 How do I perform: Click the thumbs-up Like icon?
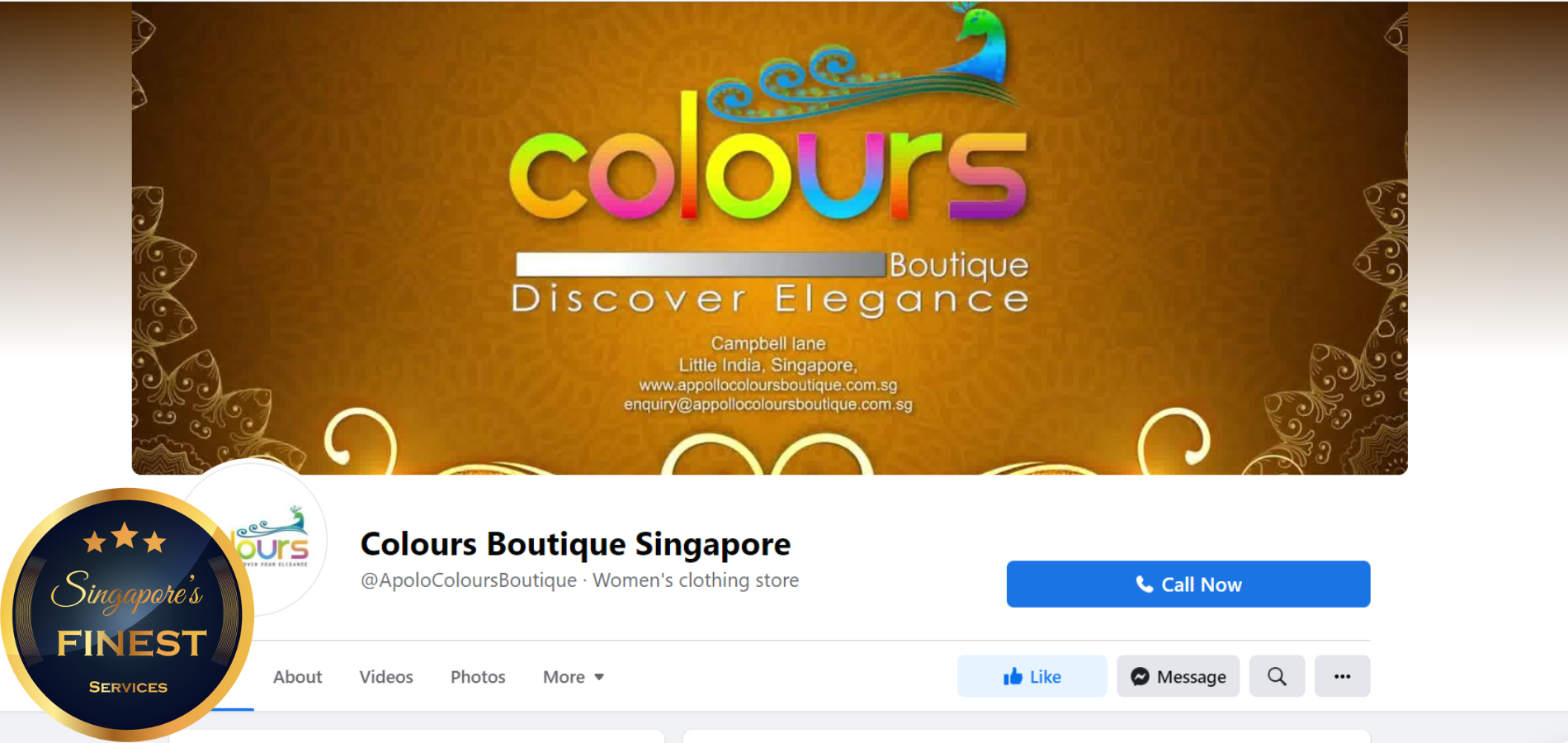tap(1013, 677)
